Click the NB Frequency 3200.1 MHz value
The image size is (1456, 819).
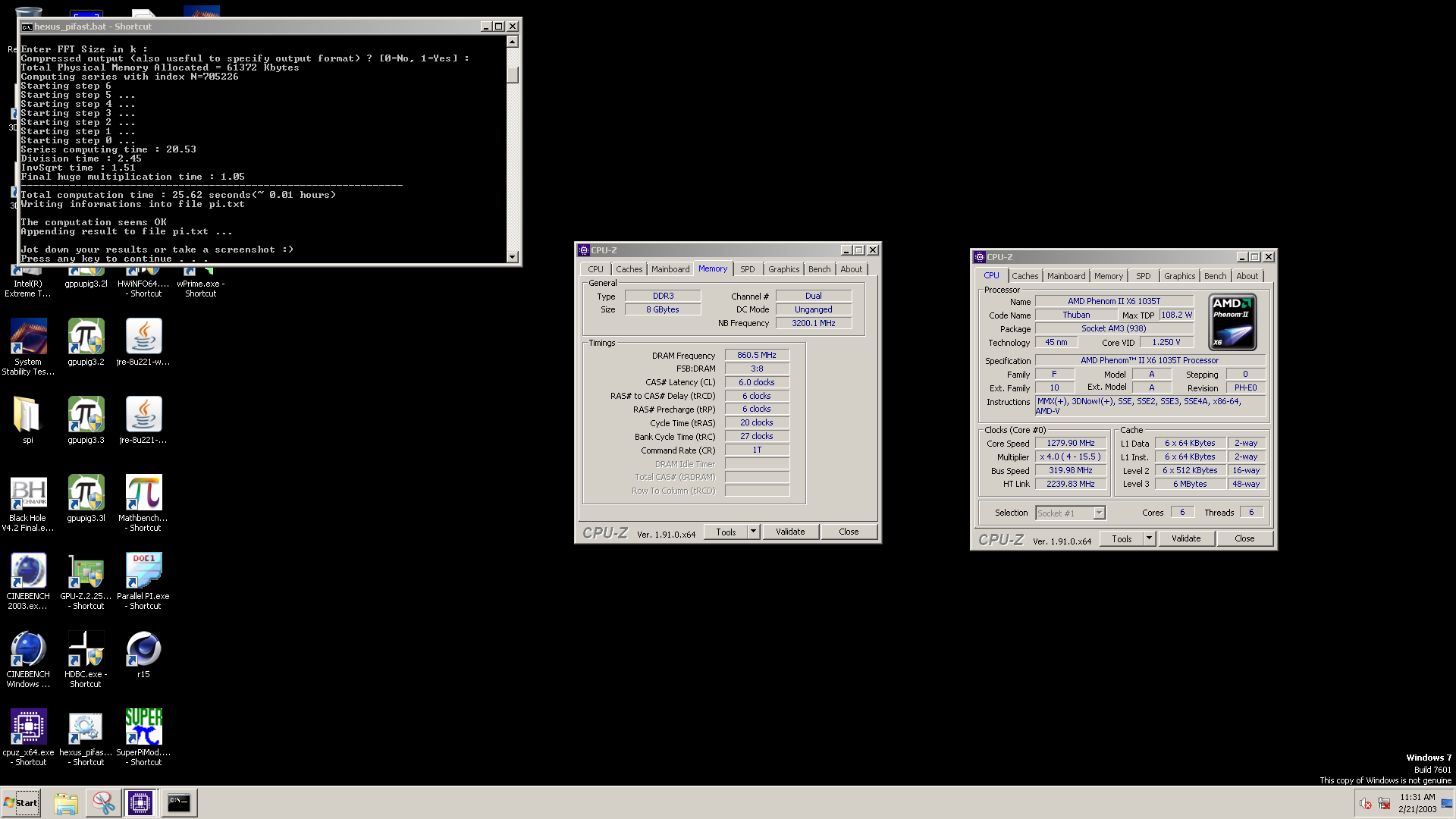pos(814,323)
